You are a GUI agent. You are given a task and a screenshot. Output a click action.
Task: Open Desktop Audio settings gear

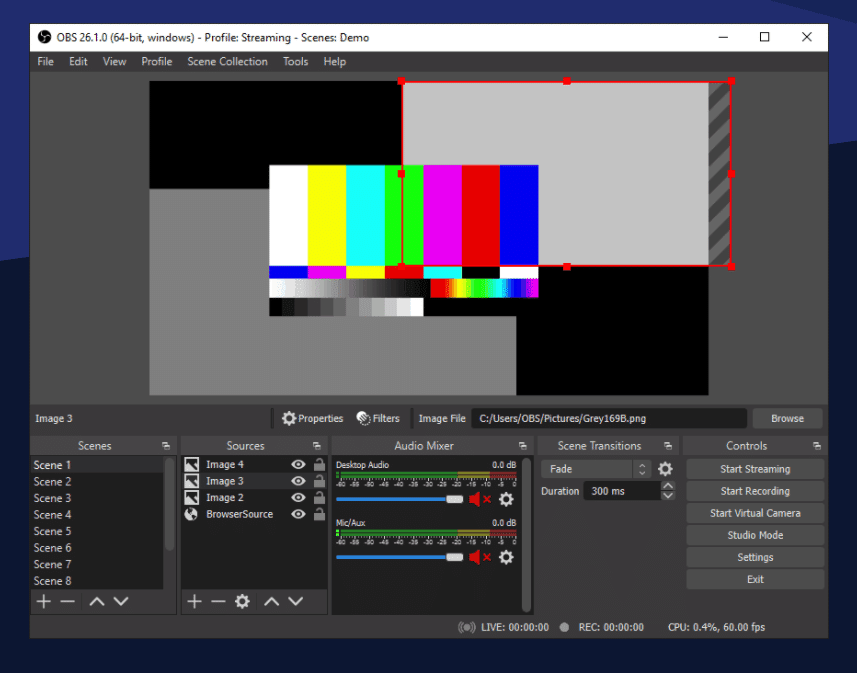point(506,499)
